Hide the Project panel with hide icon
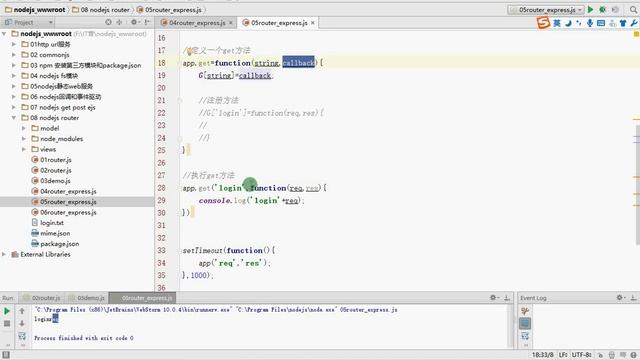Screen dimensions: 640x360 click(147, 22)
